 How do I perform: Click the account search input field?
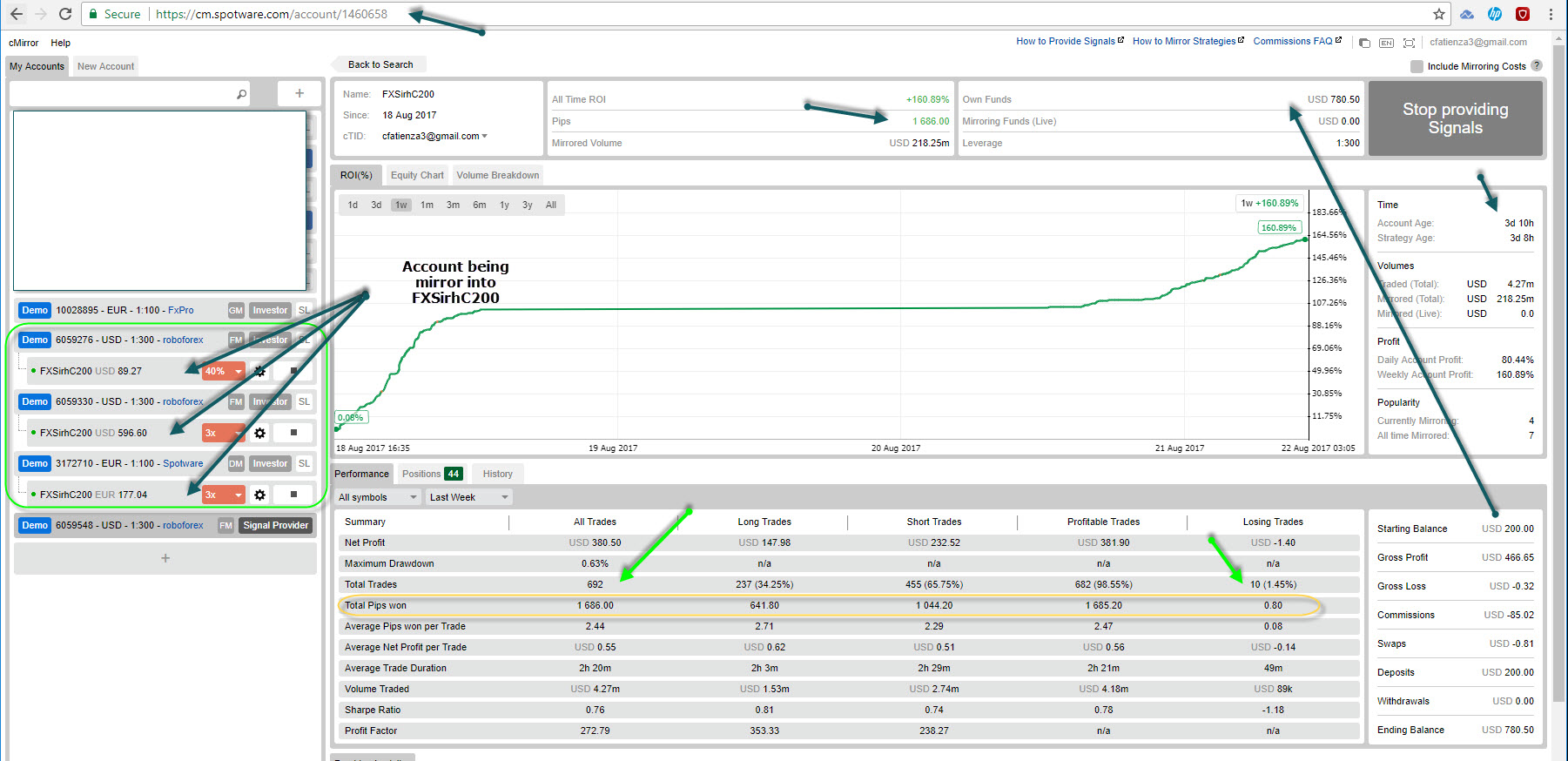coord(131,93)
